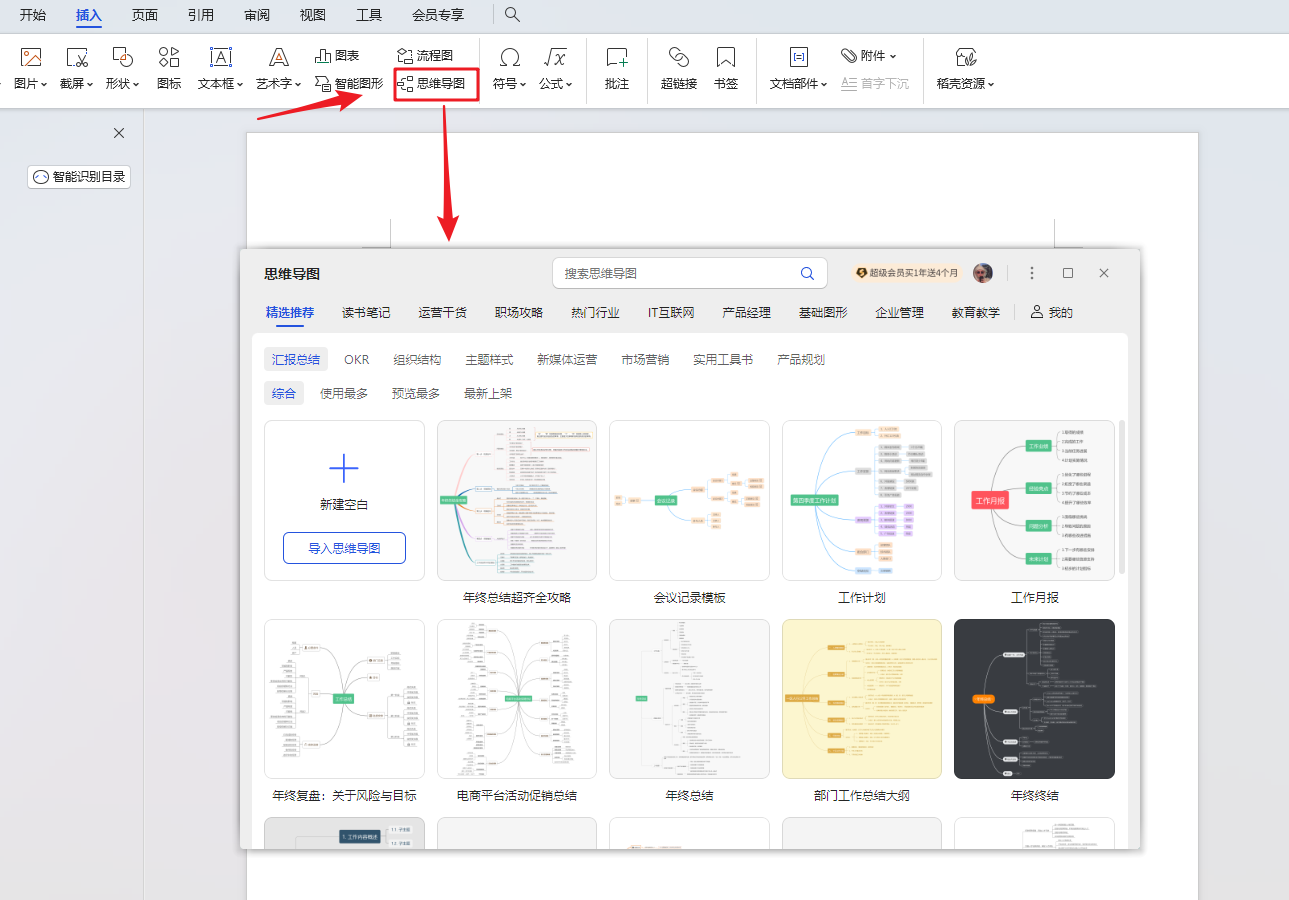The image size is (1289, 900).
Task: Open the 会议记录模板 template thumbnail
Action: (689, 500)
